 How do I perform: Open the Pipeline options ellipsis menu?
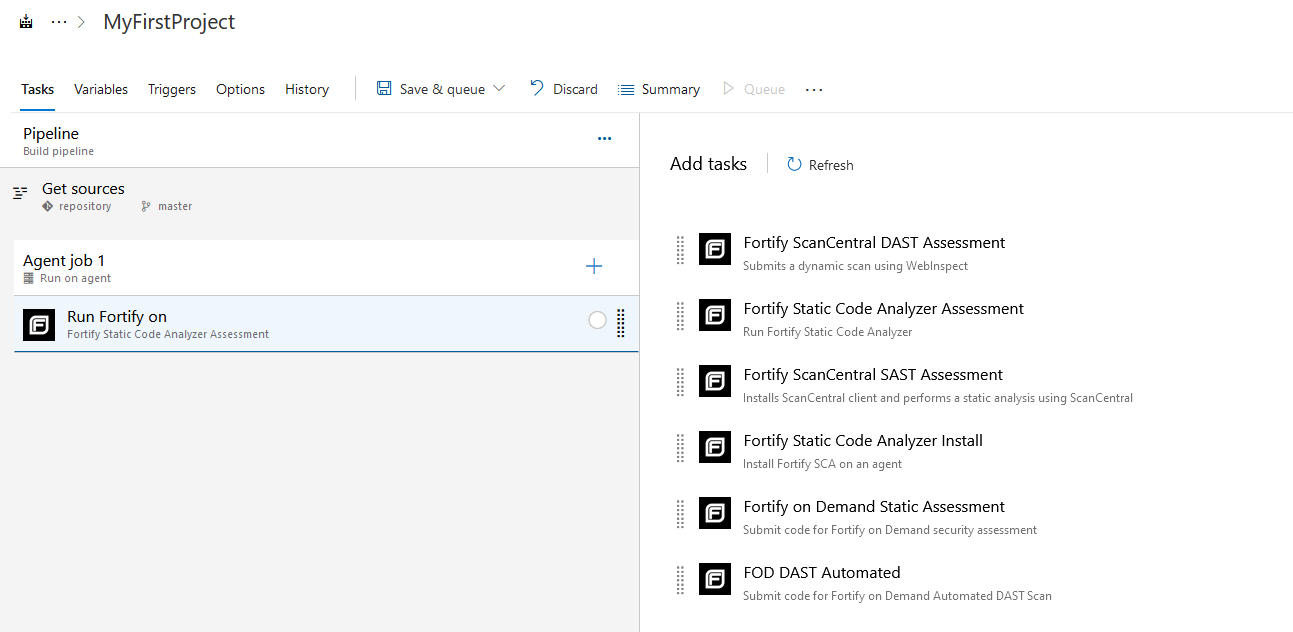[604, 139]
